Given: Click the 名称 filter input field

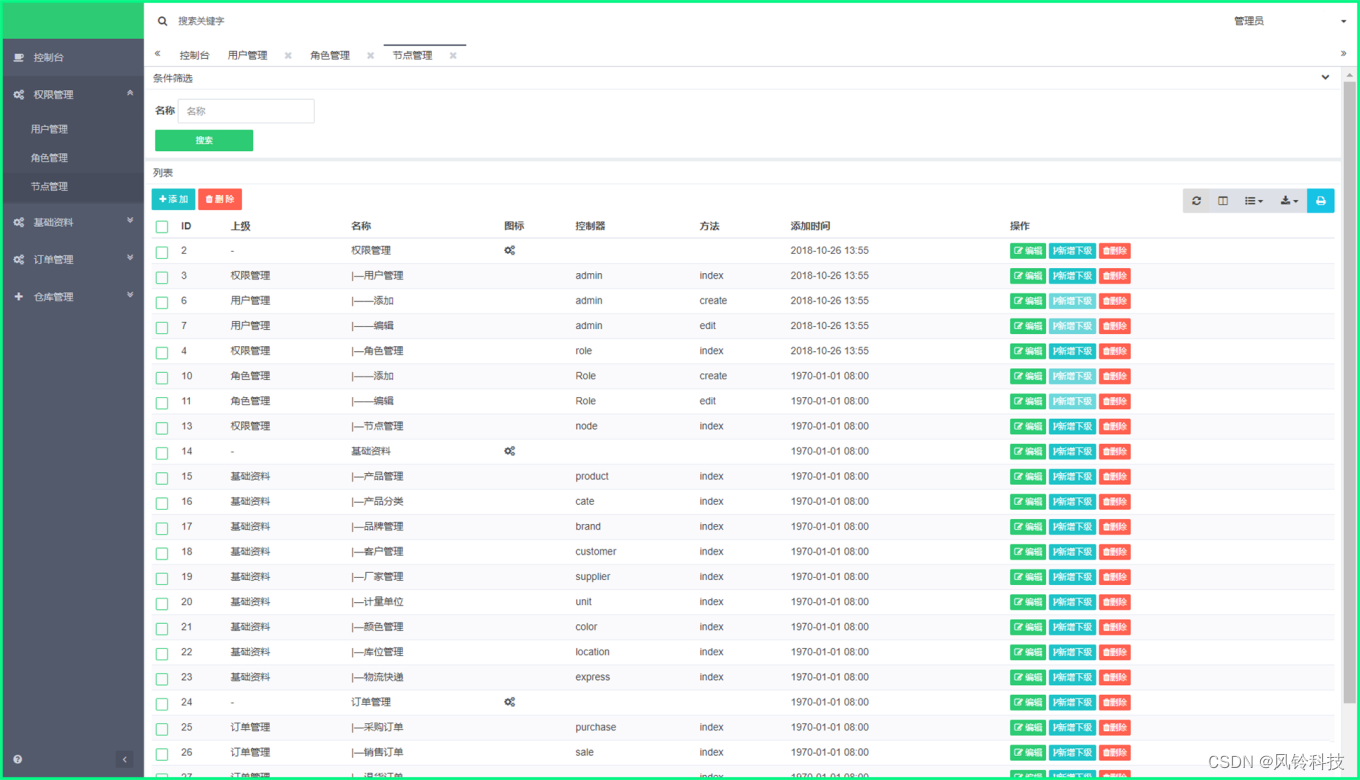Looking at the screenshot, I should pyautogui.click(x=245, y=111).
